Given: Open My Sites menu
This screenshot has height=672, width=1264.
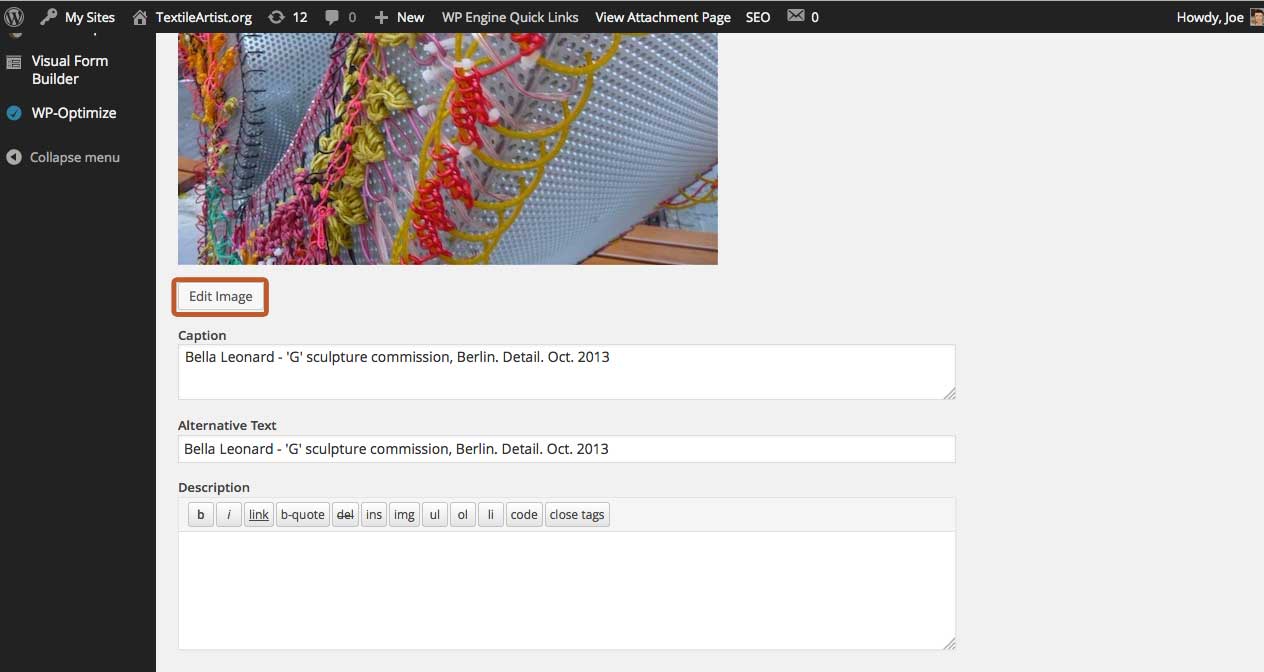Looking at the screenshot, I should pos(78,17).
